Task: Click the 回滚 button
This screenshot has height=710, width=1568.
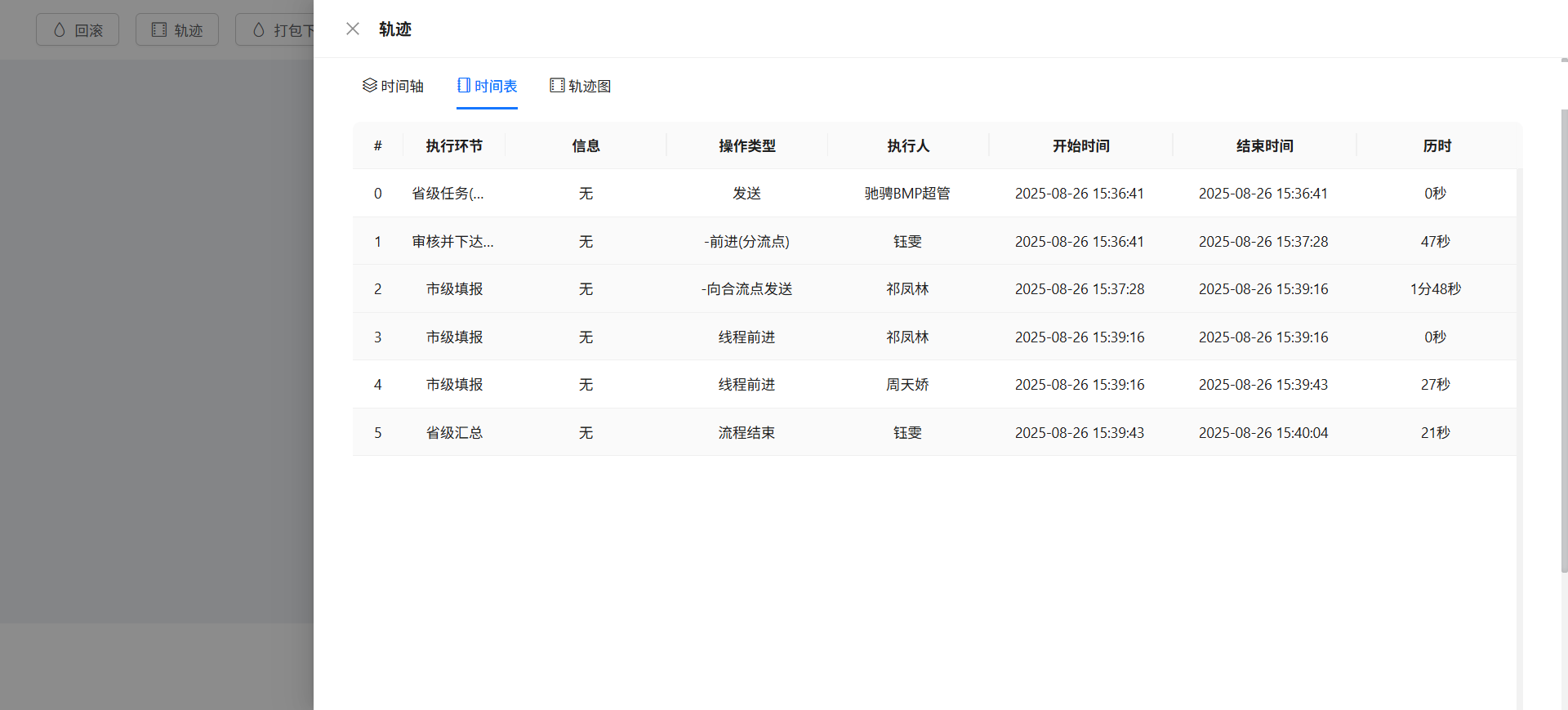Action: pyautogui.click(x=78, y=29)
